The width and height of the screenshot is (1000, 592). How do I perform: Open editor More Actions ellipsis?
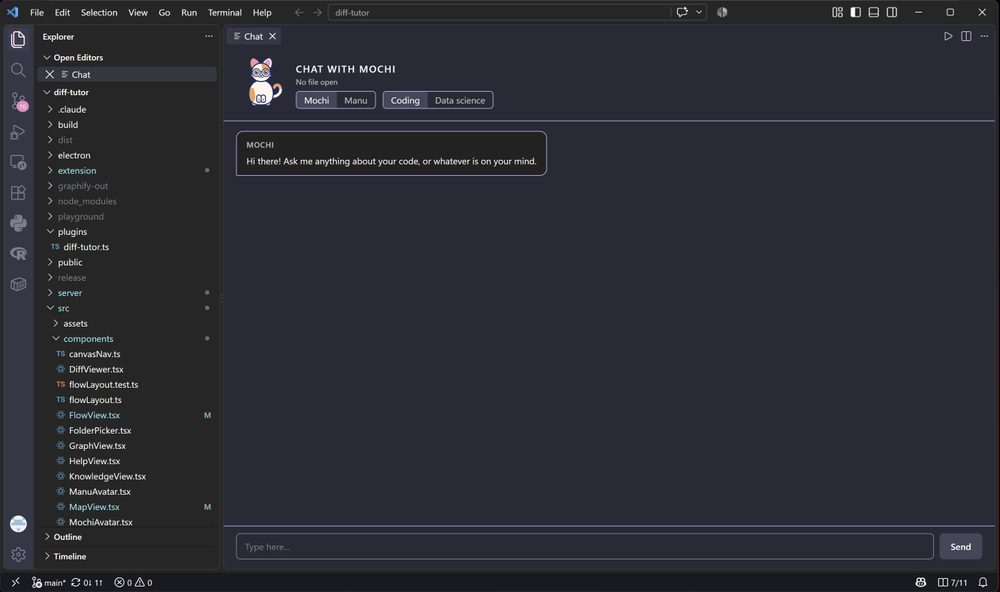(984, 36)
